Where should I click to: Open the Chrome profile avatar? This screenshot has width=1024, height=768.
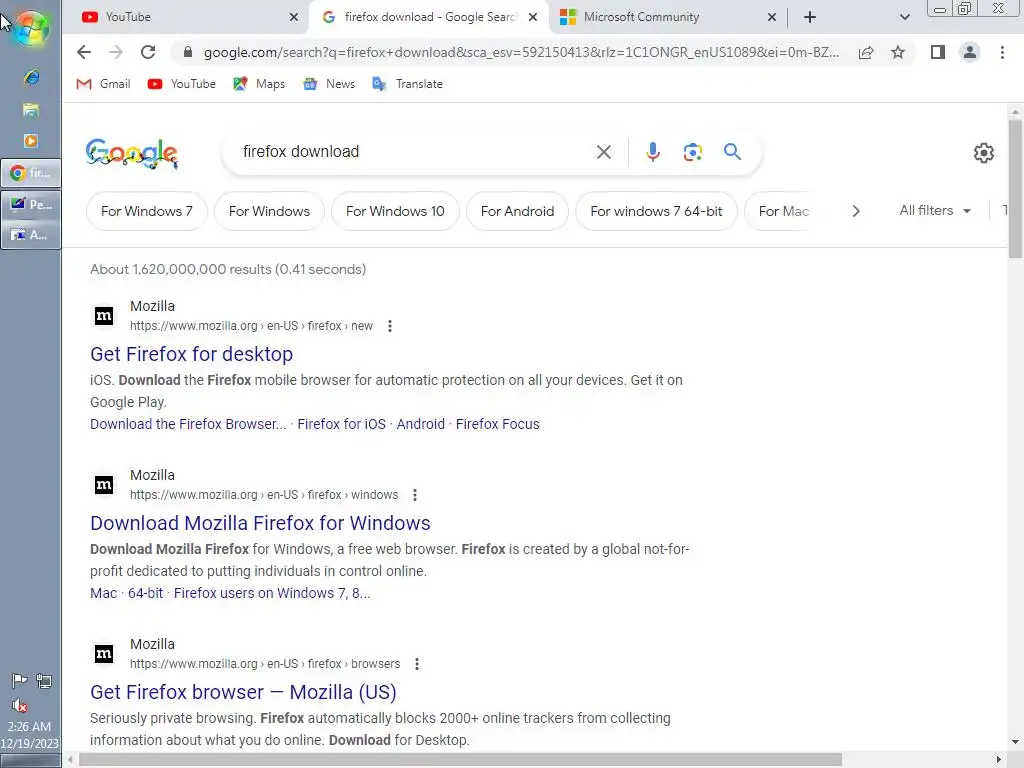tap(970, 52)
